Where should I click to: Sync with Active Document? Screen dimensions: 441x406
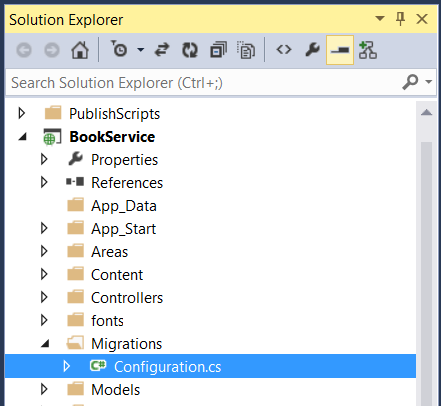tap(162, 50)
